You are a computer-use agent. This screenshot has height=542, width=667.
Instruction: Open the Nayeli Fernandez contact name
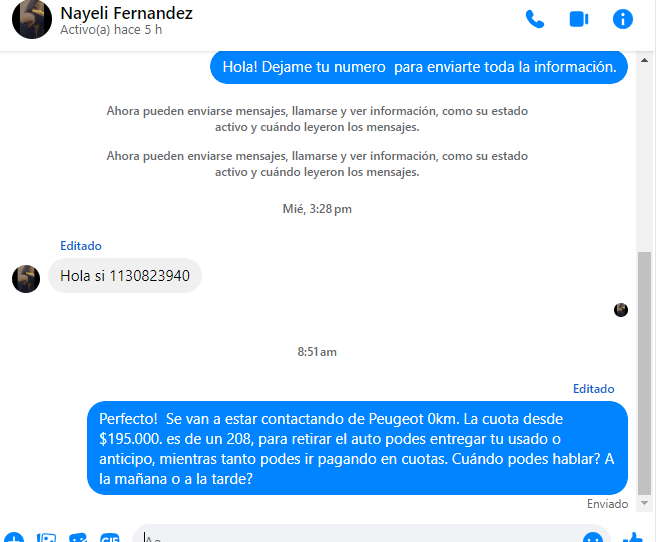126,13
